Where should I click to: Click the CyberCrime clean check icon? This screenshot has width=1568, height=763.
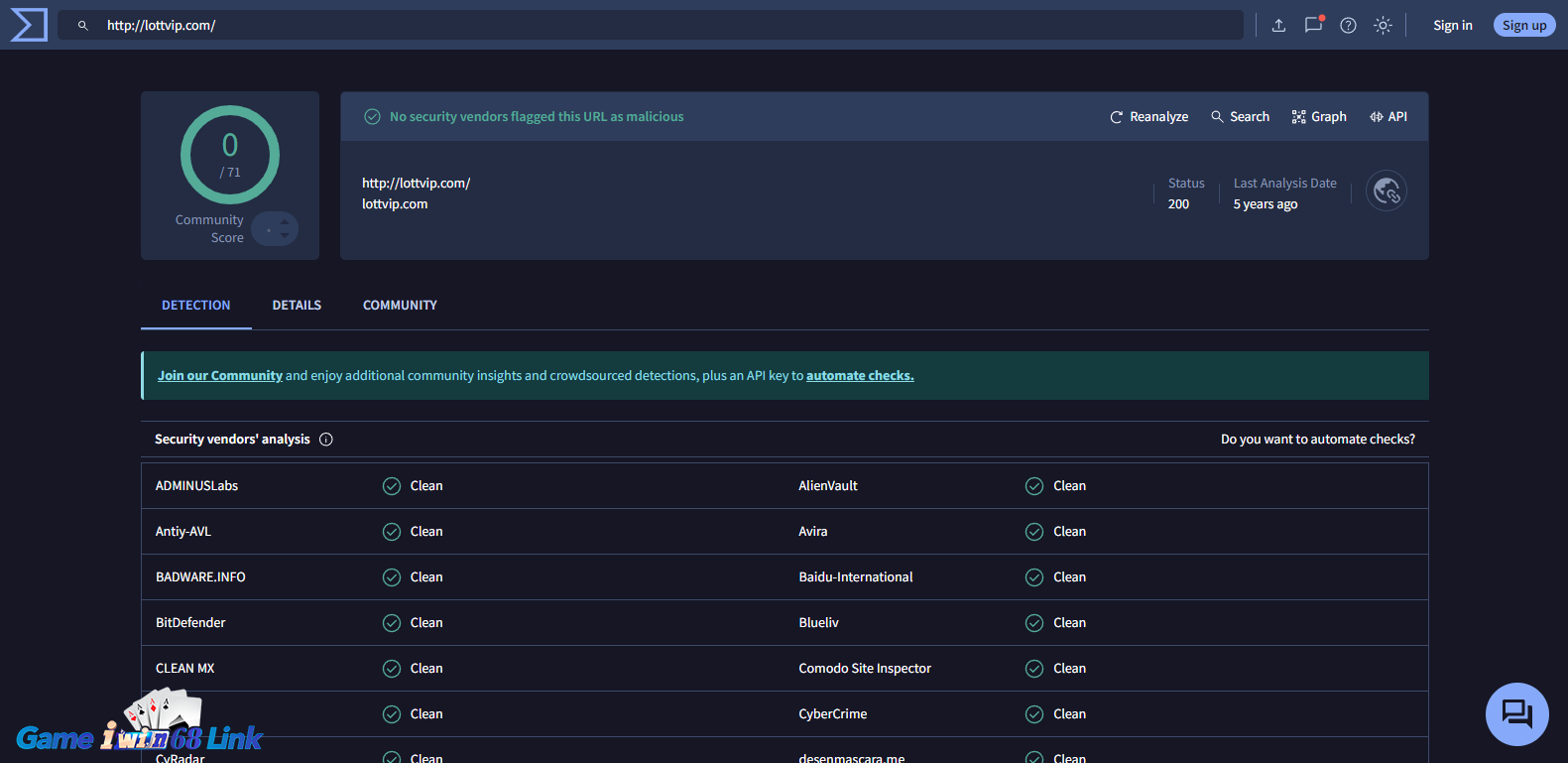point(1034,714)
